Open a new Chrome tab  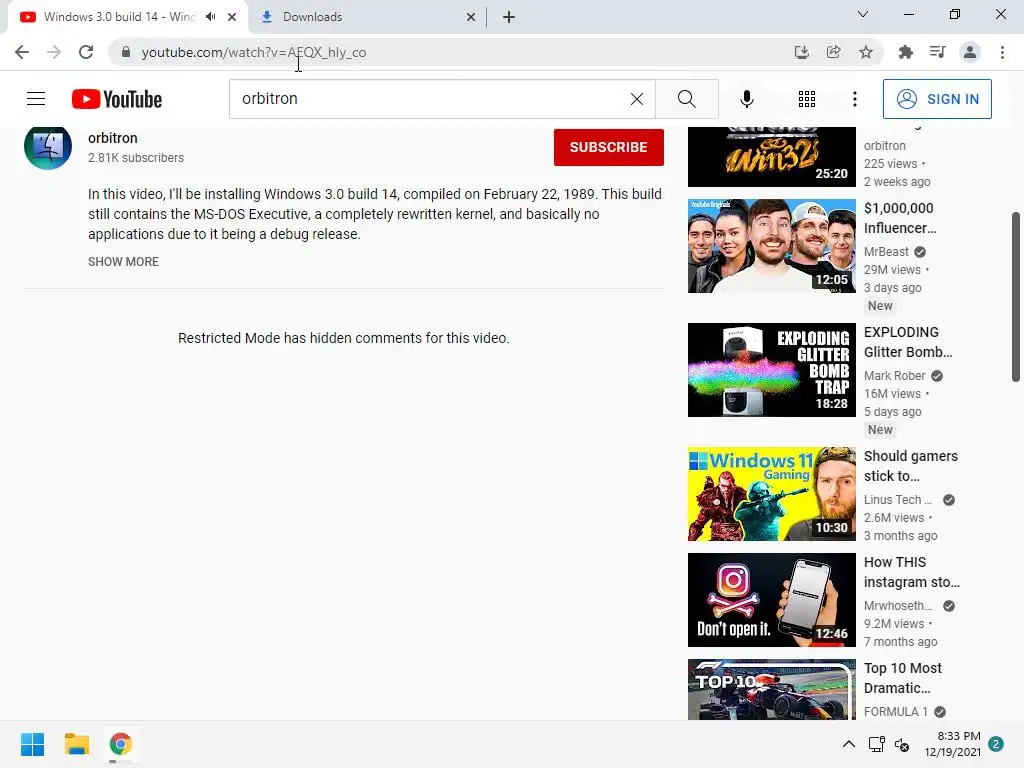tap(509, 17)
